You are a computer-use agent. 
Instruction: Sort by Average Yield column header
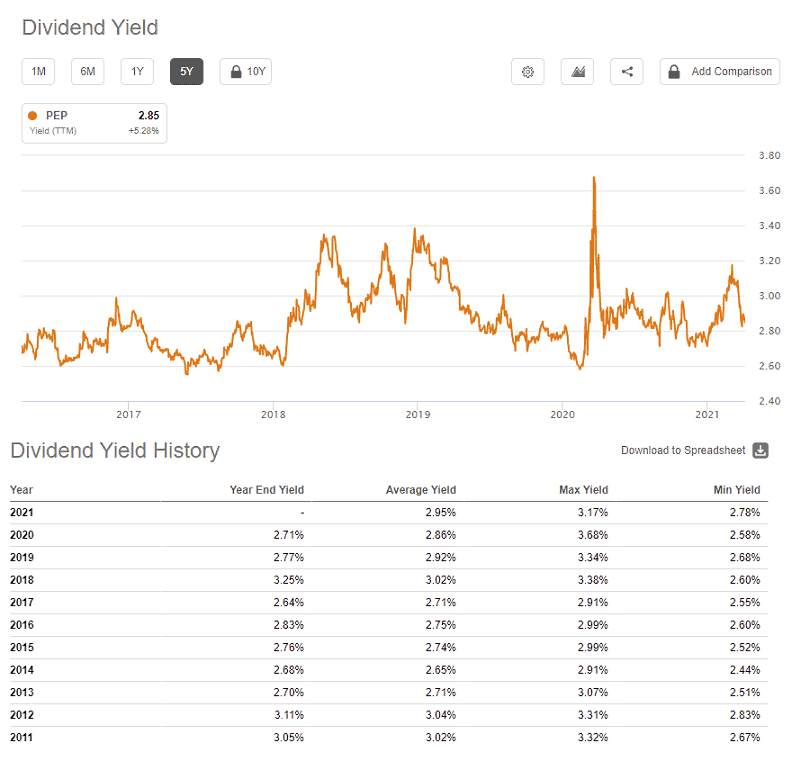pos(421,490)
